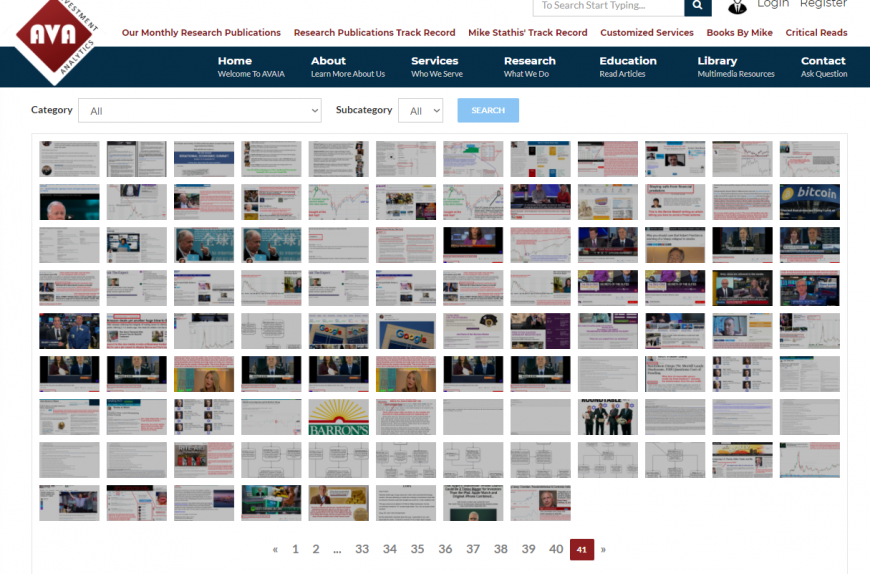
Task: Open the Bitcoin thumbnail image
Action: 809,202
